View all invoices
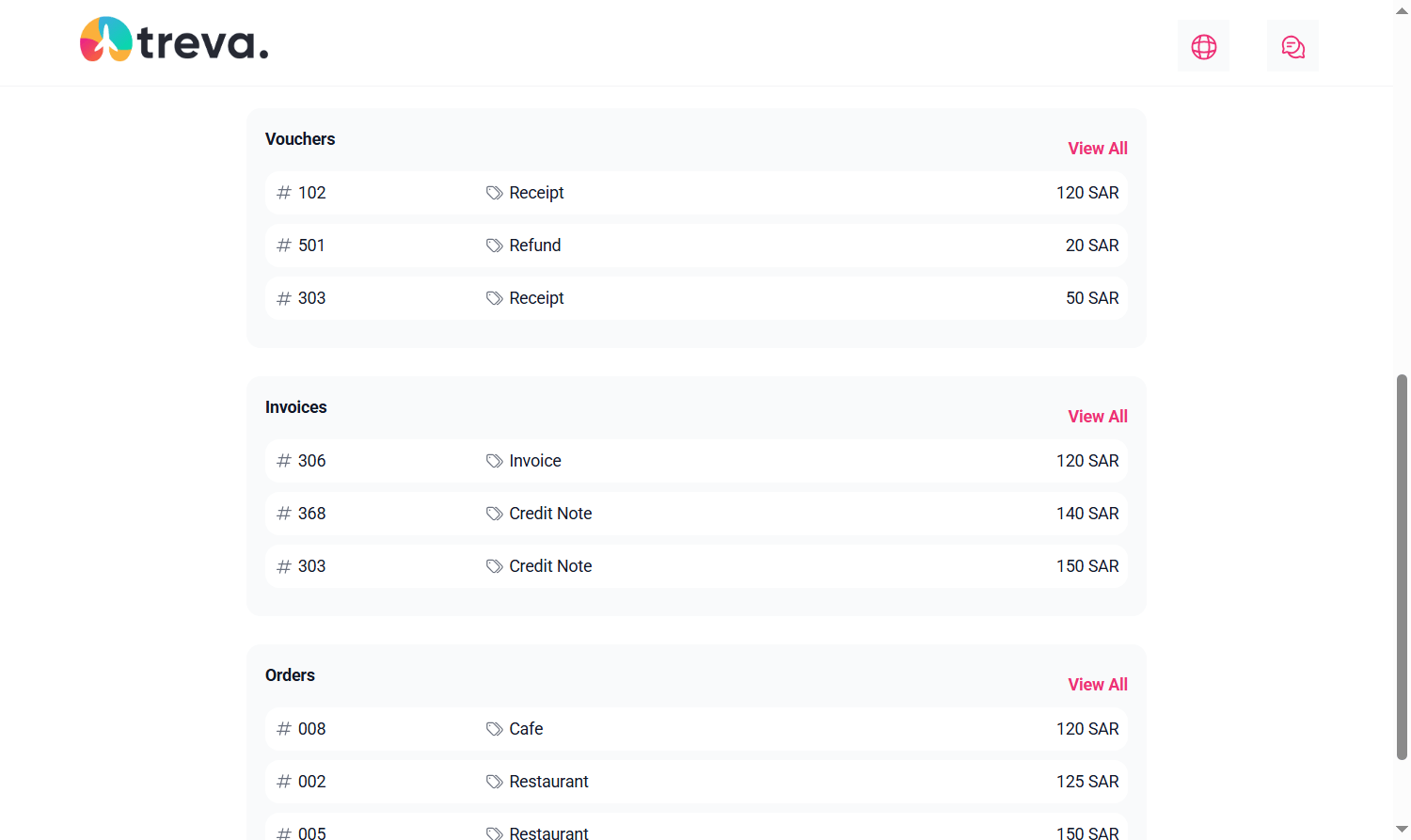 point(1097,417)
